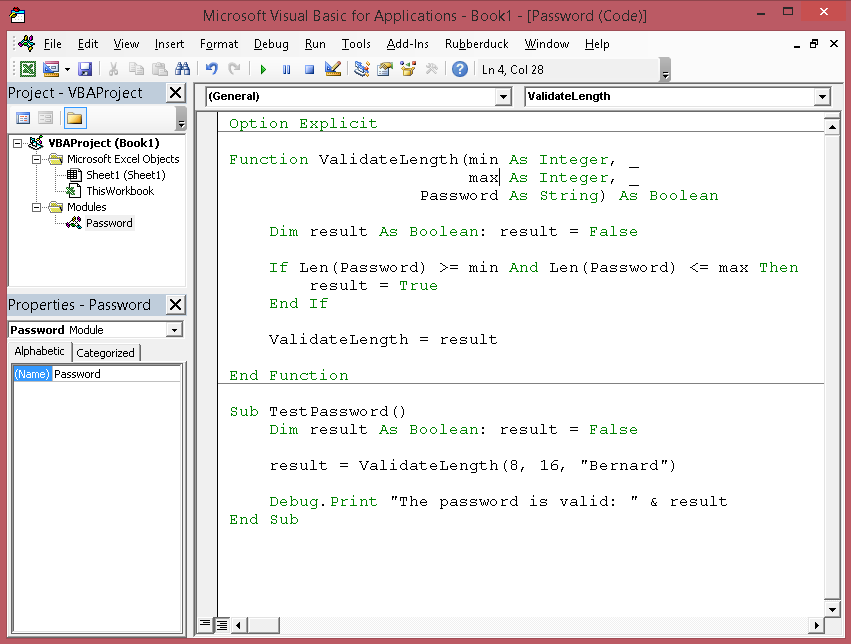Save the workbook with the floppy disk icon
The height and width of the screenshot is (644, 851).
(85, 69)
